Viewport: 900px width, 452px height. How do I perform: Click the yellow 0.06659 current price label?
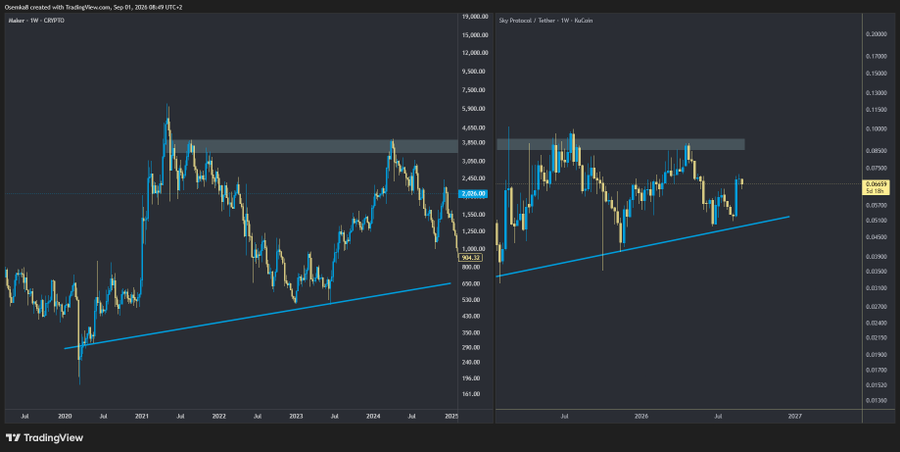click(876, 187)
